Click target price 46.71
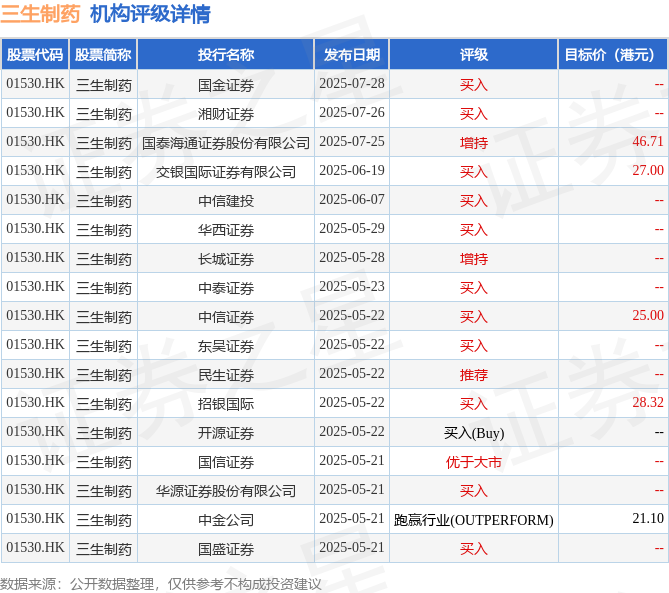Image resolution: width=669 pixels, height=593 pixels. click(648, 142)
